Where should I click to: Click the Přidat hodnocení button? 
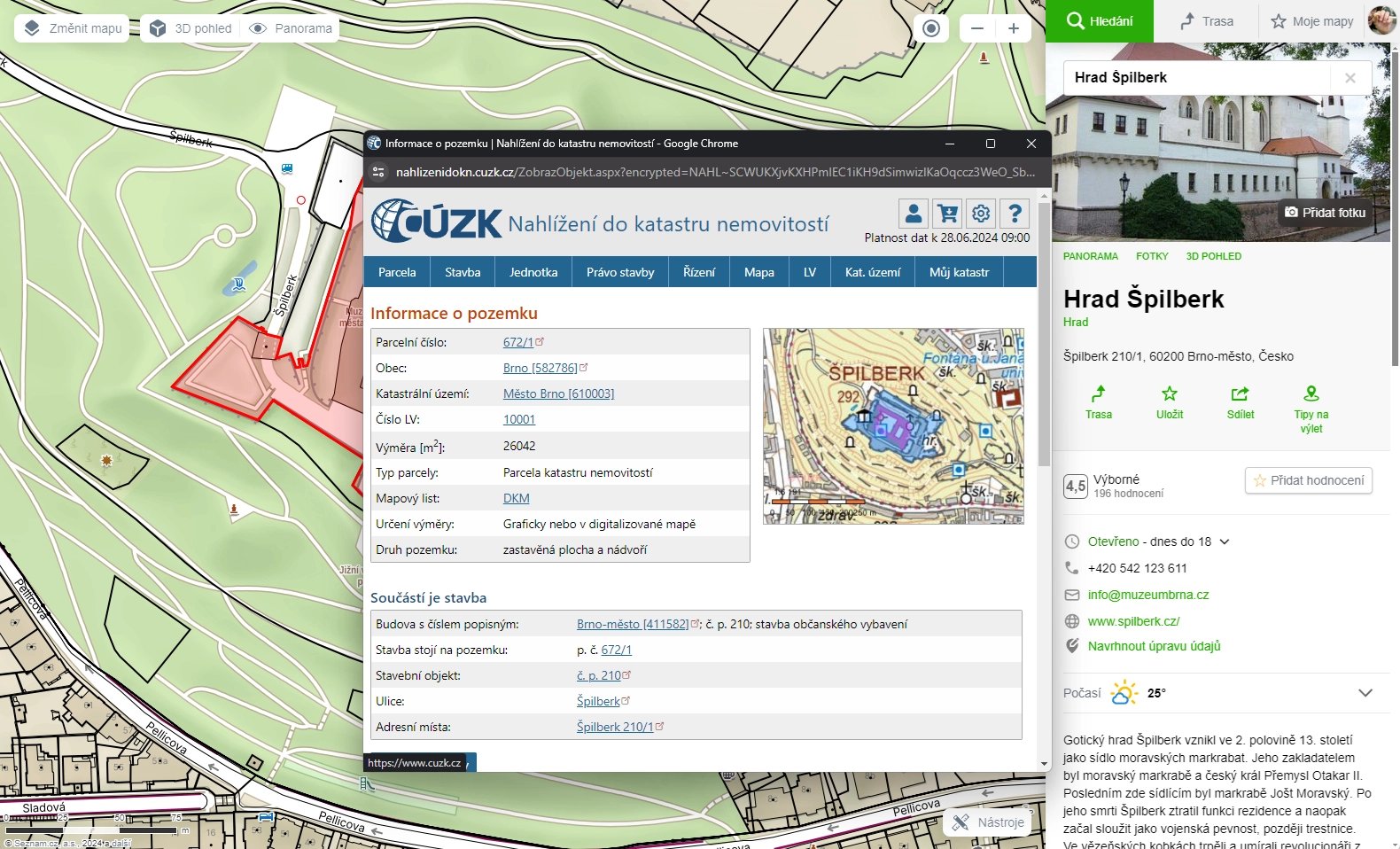point(1309,480)
